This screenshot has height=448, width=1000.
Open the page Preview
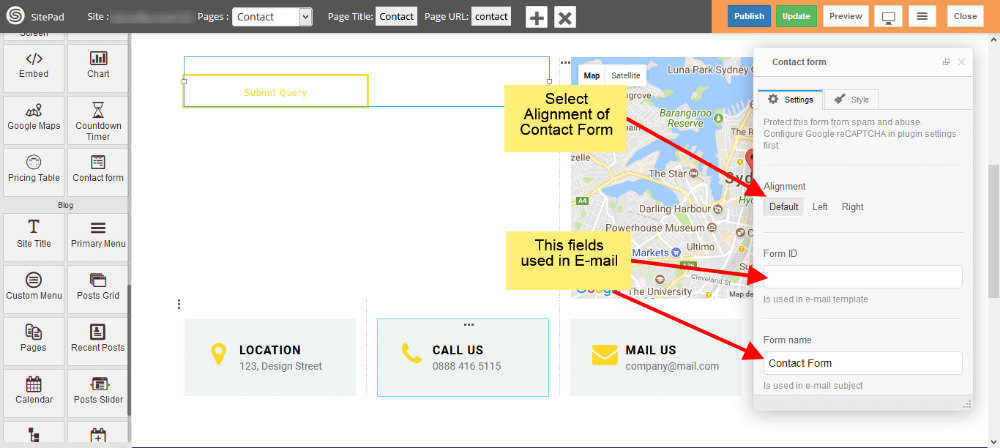[846, 16]
